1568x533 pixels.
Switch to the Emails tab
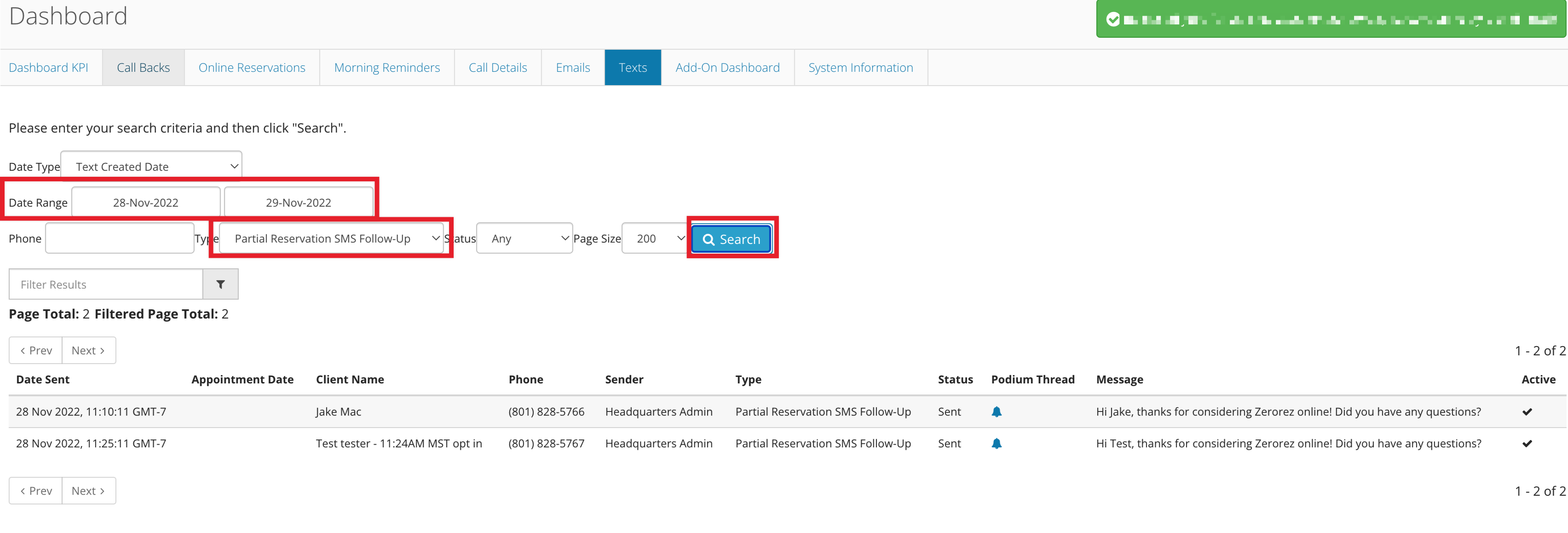coord(573,68)
